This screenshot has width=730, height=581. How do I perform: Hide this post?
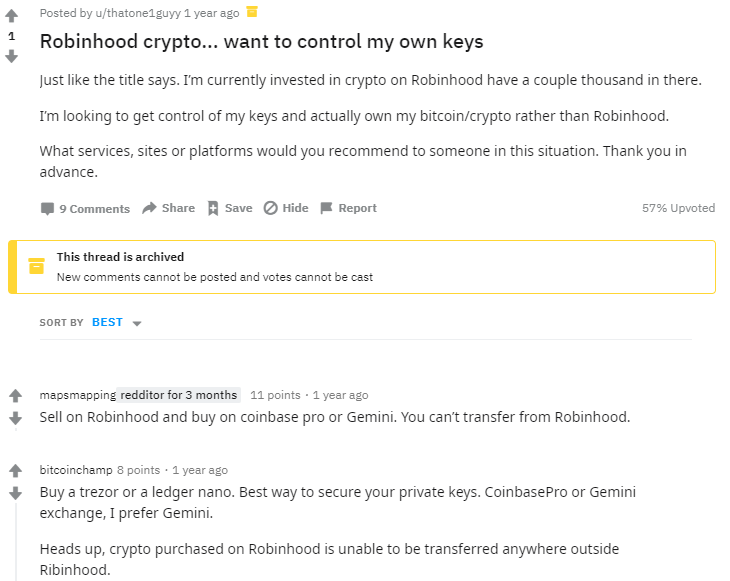tap(286, 208)
